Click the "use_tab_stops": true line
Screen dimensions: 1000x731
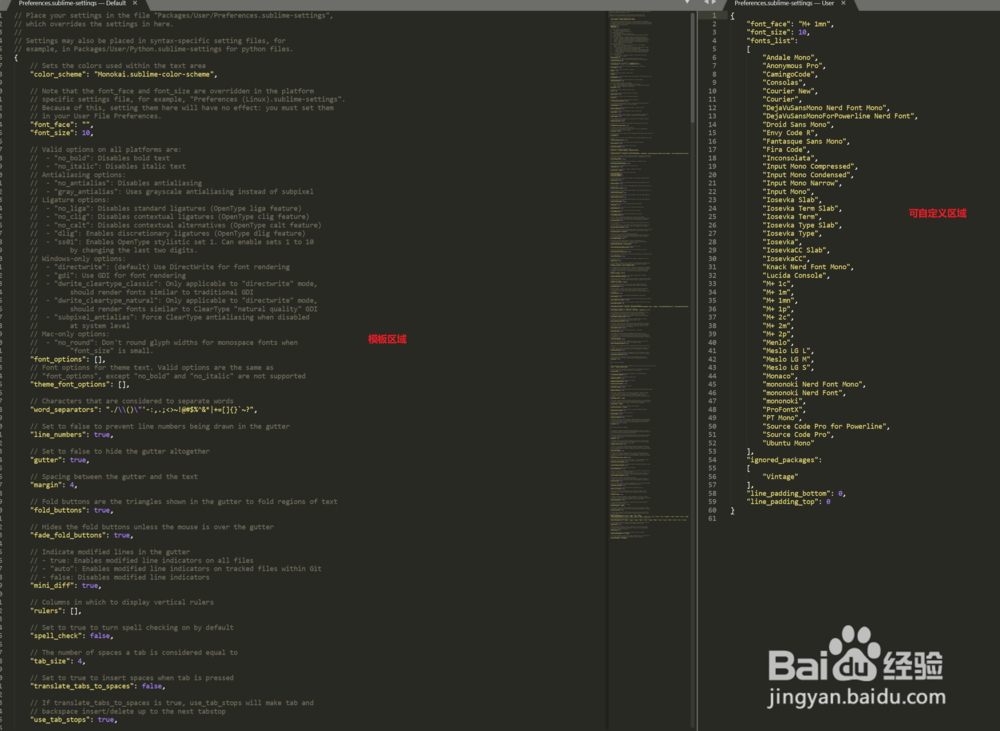pyautogui.click(x=73, y=720)
